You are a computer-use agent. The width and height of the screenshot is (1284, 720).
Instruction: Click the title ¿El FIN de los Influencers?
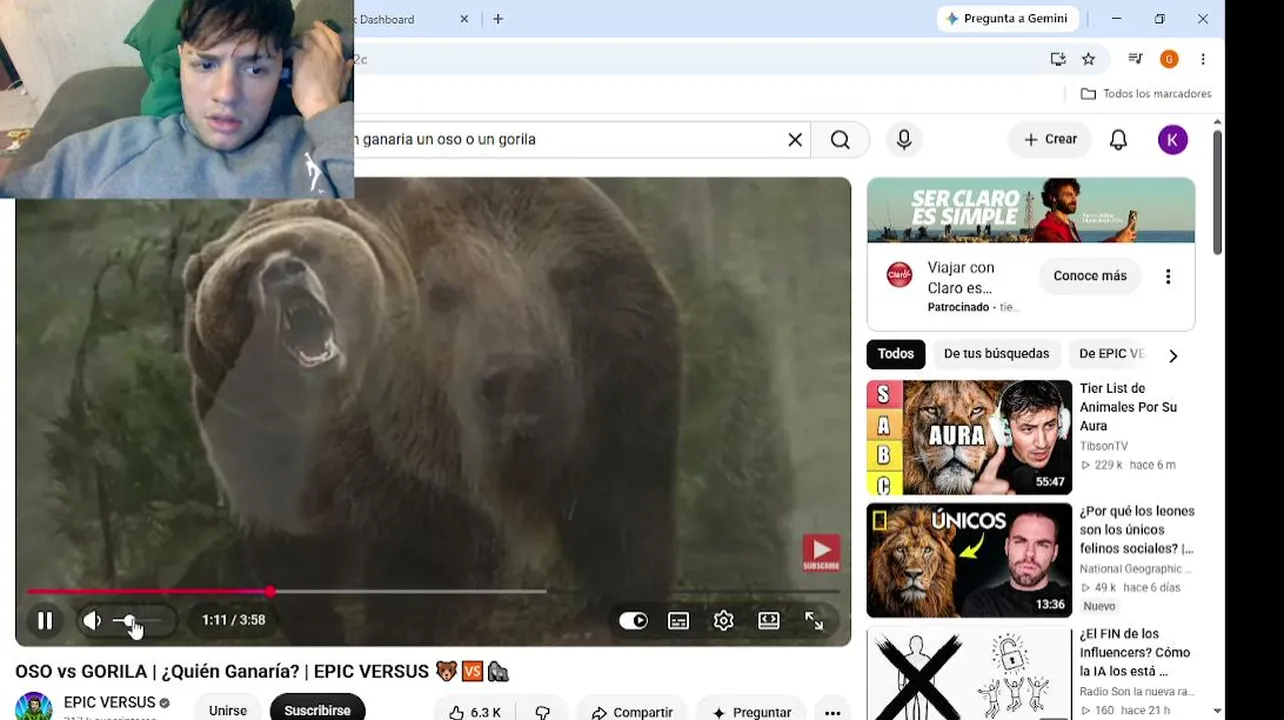pyautogui.click(x=1137, y=653)
